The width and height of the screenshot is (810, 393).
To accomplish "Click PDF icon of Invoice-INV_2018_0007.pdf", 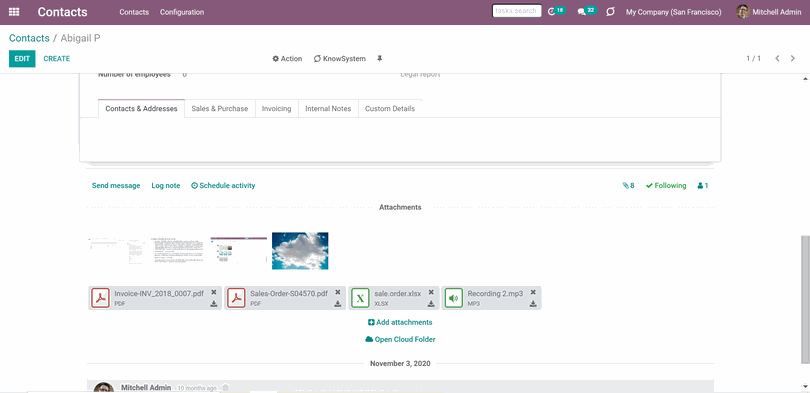I will tap(101, 298).
